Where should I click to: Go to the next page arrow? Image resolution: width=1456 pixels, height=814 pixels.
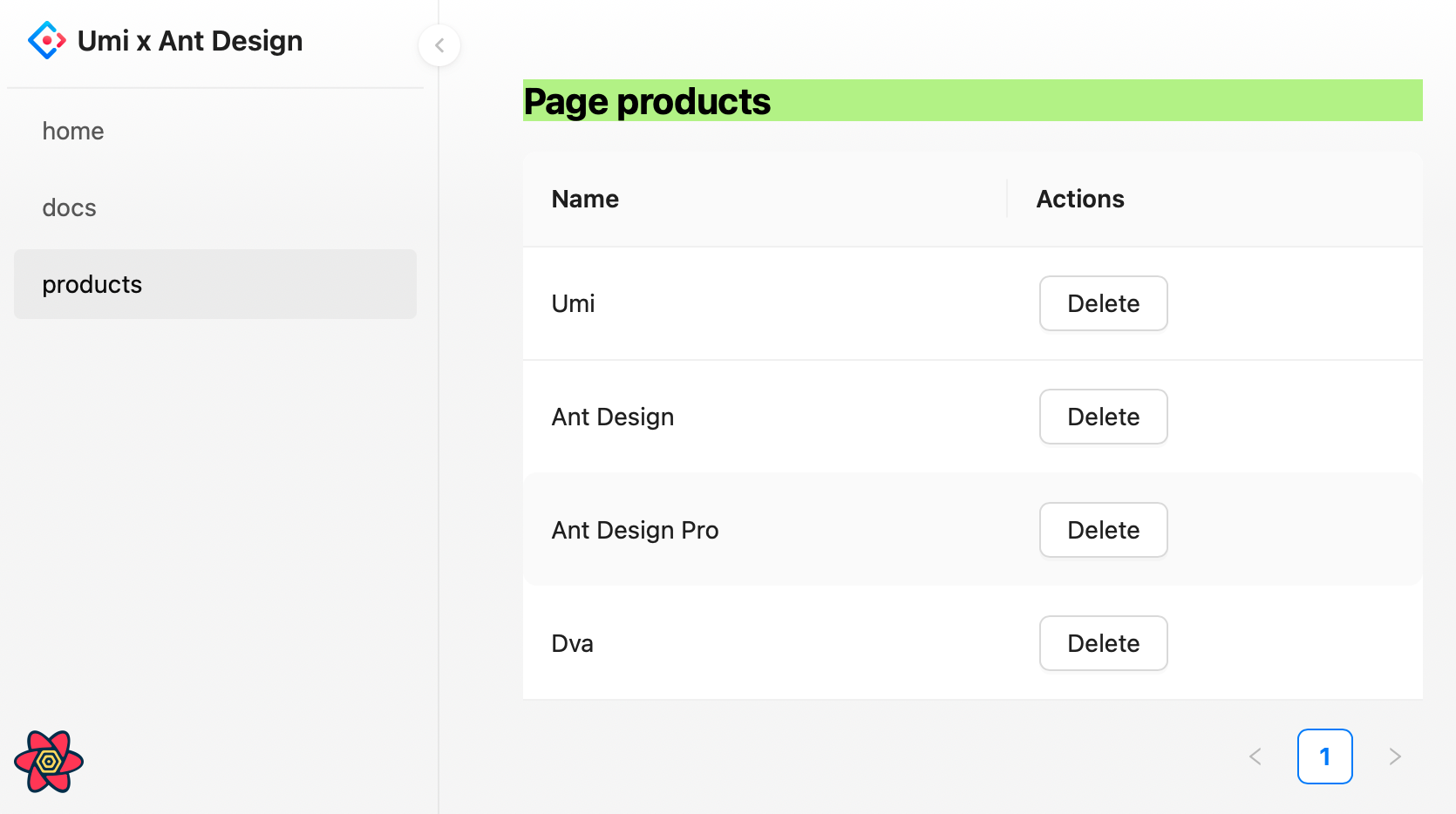[x=1395, y=756]
